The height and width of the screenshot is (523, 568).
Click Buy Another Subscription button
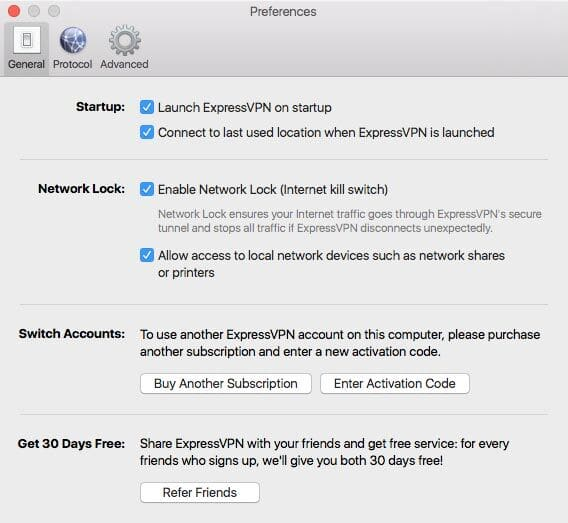pyautogui.click(x=226, y=384)
